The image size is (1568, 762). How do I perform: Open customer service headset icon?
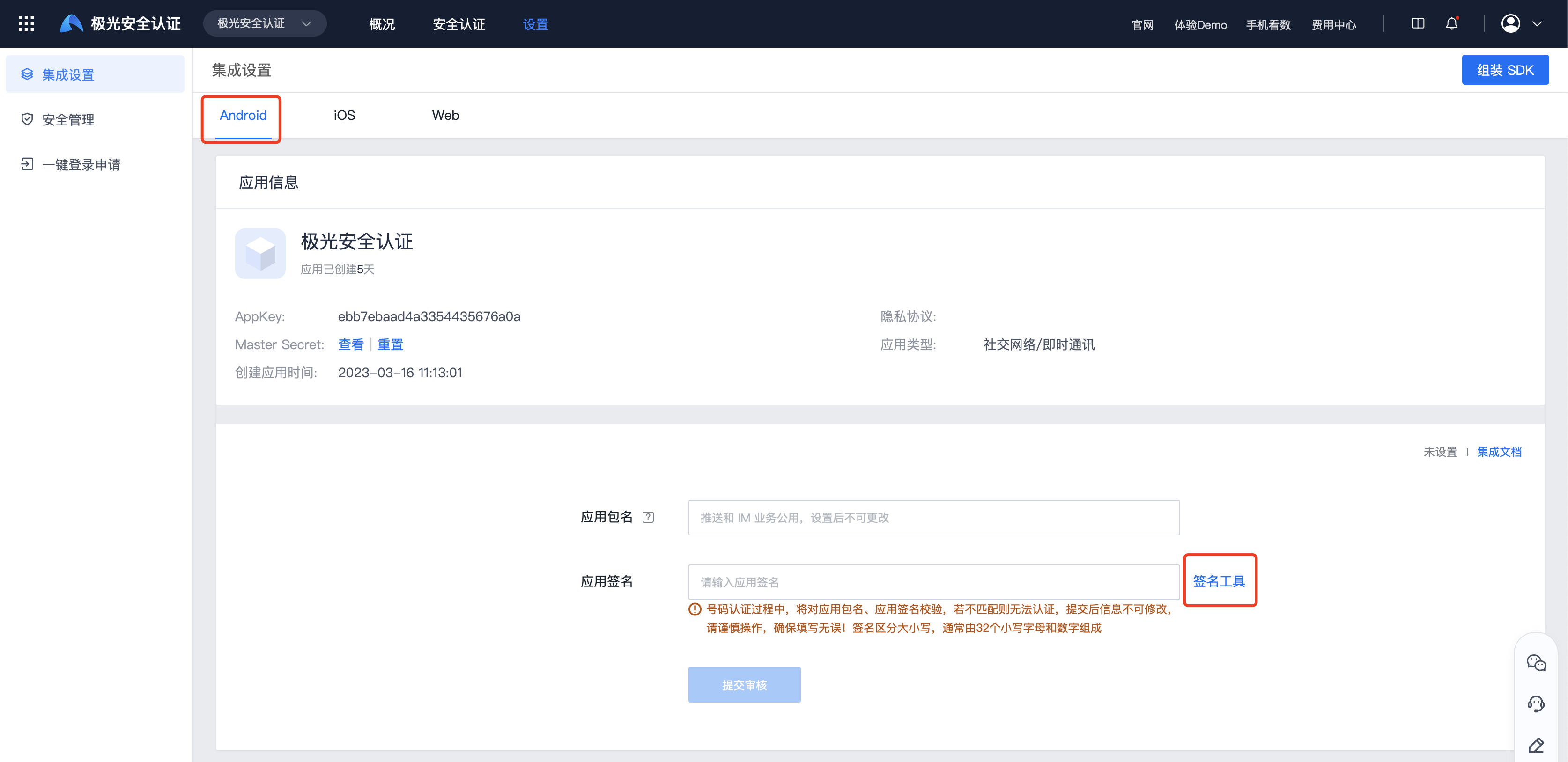(1536, 703)
